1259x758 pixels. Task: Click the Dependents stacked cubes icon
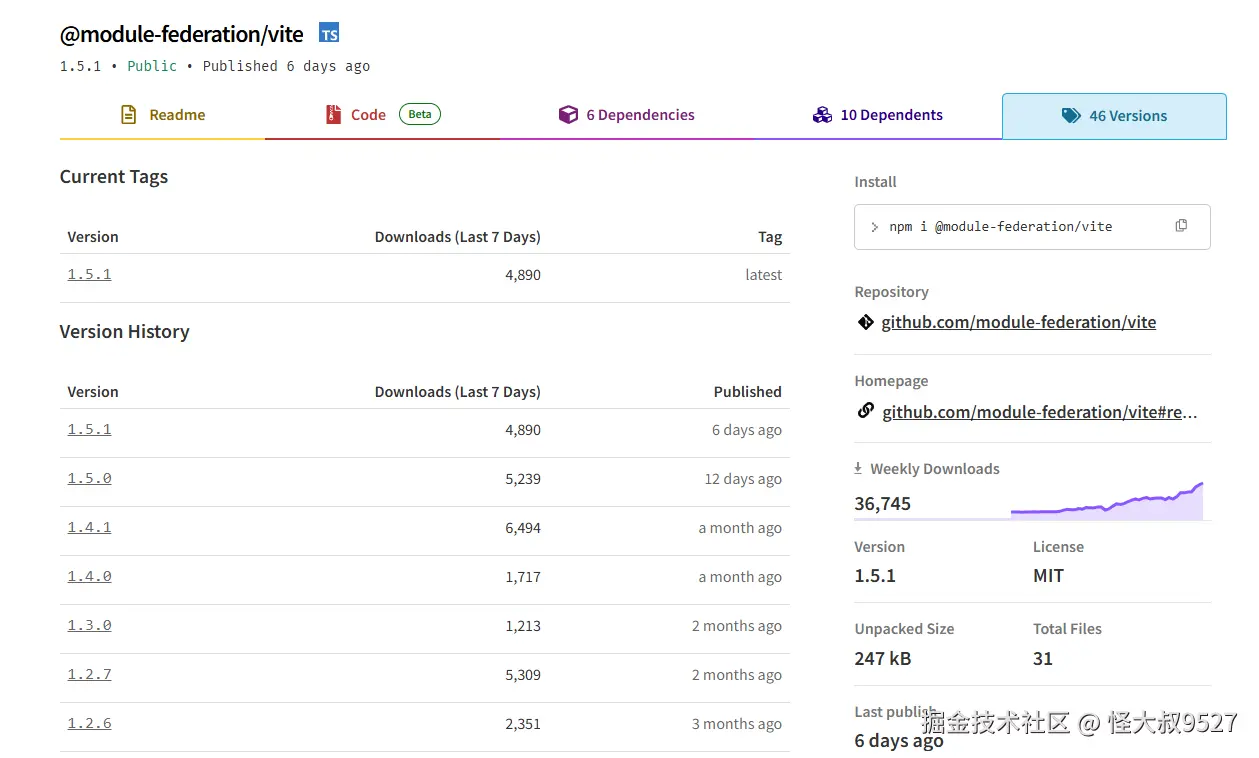tap(822, 115)
